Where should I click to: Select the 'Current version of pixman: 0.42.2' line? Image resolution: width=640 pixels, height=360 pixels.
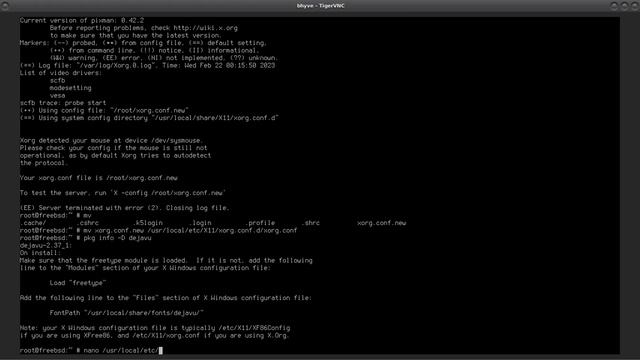point(82,20)
